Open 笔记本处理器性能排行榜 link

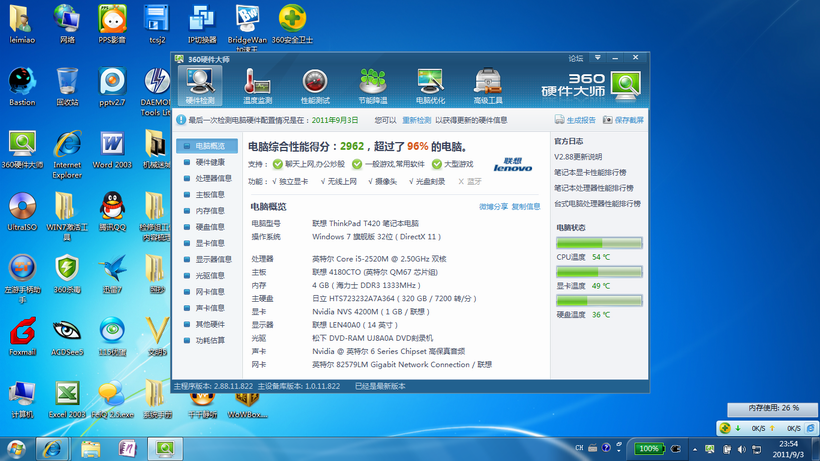tap(594, 188)
